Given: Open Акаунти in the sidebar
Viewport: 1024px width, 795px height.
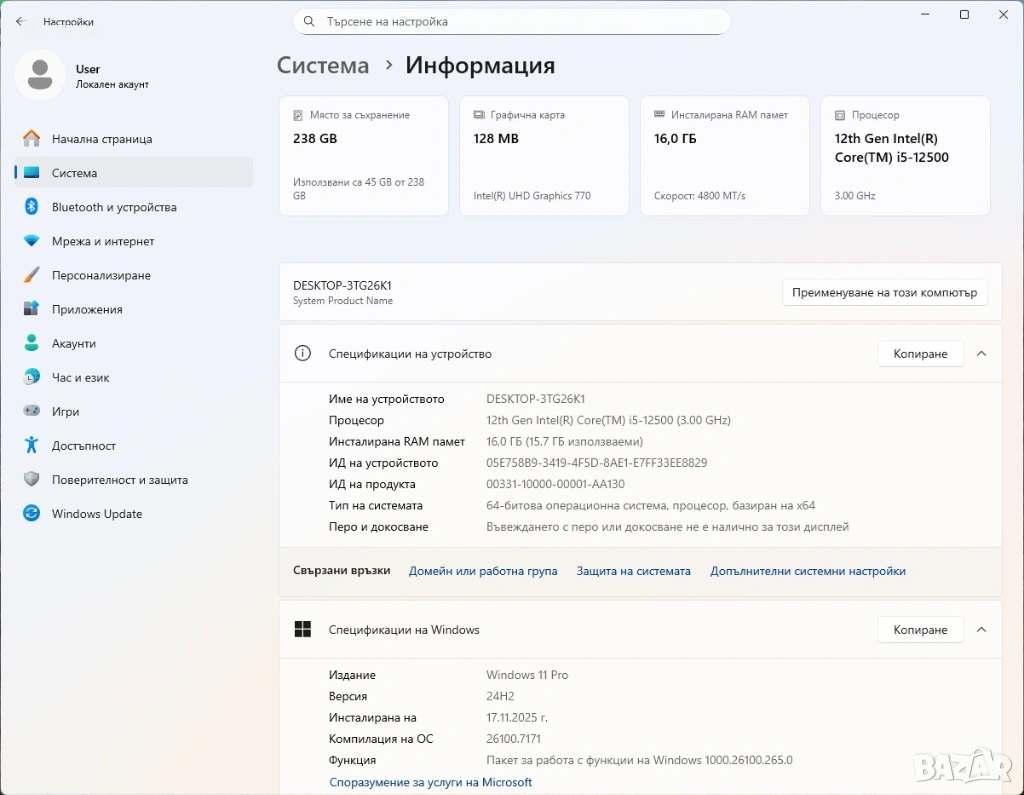Looking at the screenshot, I should [74, 343].
